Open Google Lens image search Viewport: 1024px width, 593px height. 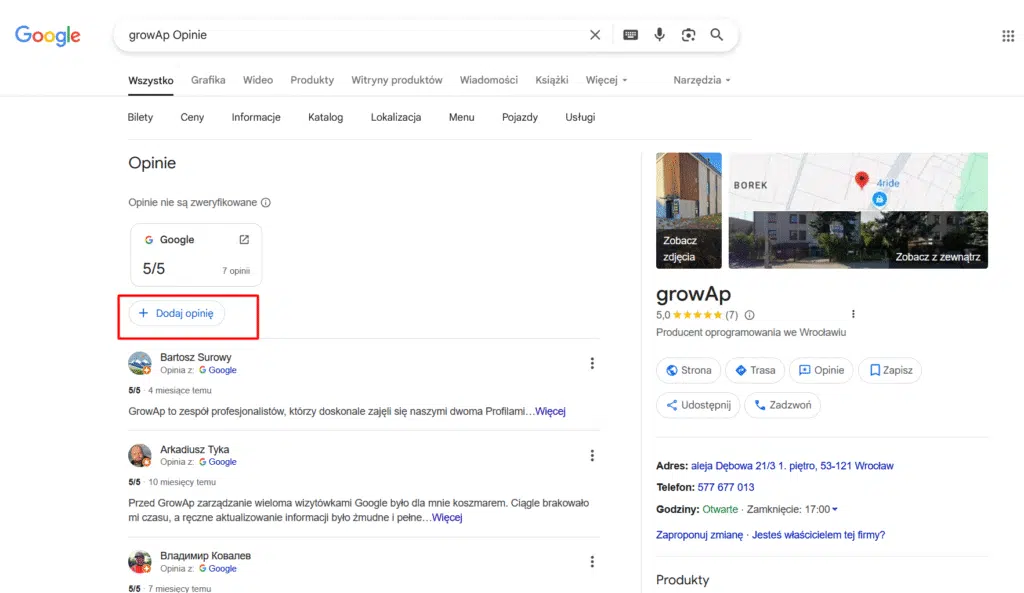pos(688,34)
